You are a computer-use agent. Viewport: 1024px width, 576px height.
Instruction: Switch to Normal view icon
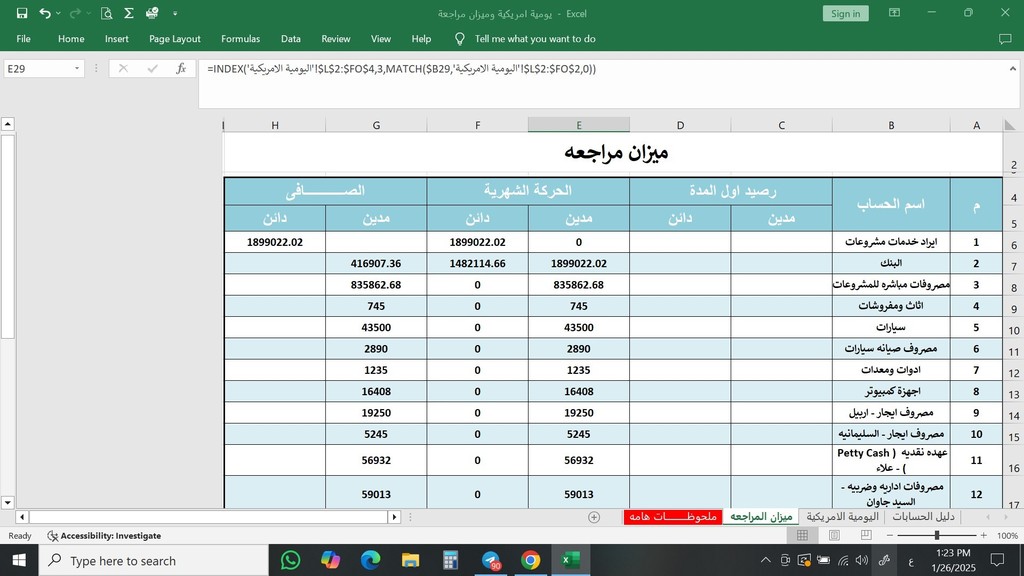802,536
